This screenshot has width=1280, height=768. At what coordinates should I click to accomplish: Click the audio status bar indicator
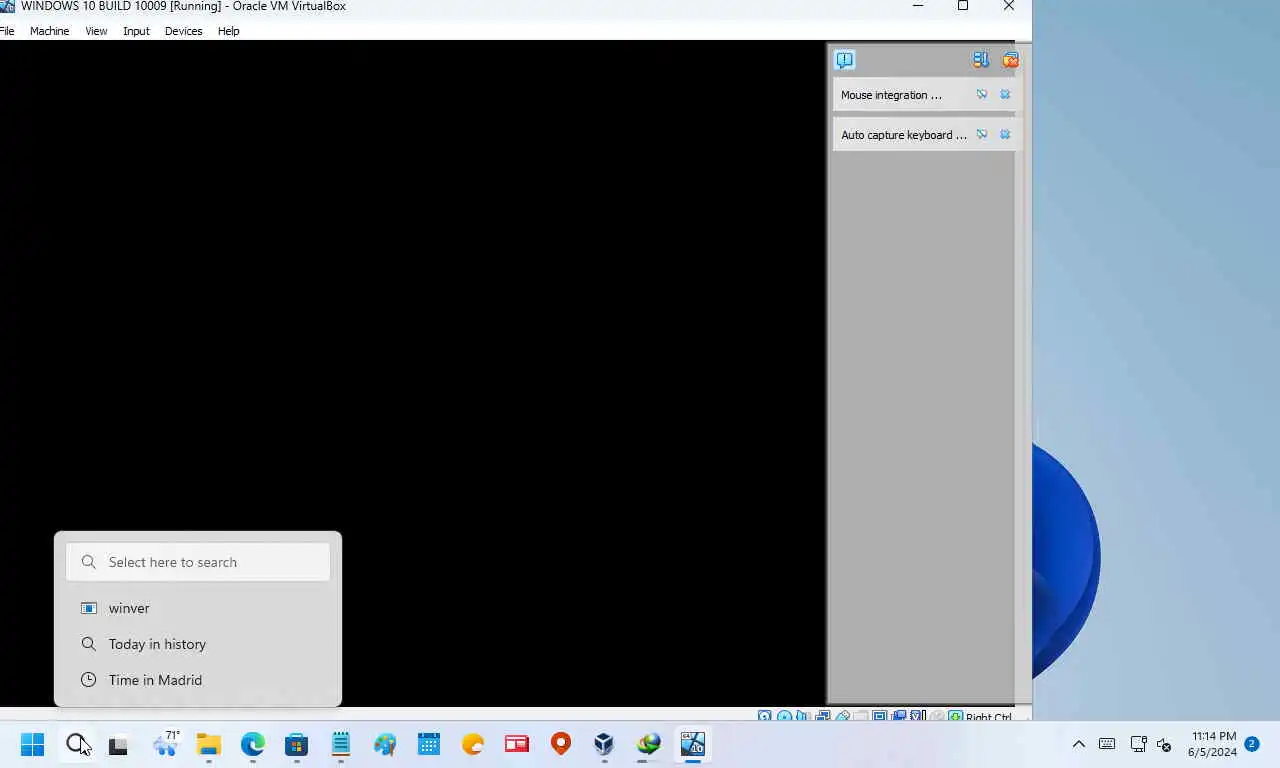pos(802,716)
